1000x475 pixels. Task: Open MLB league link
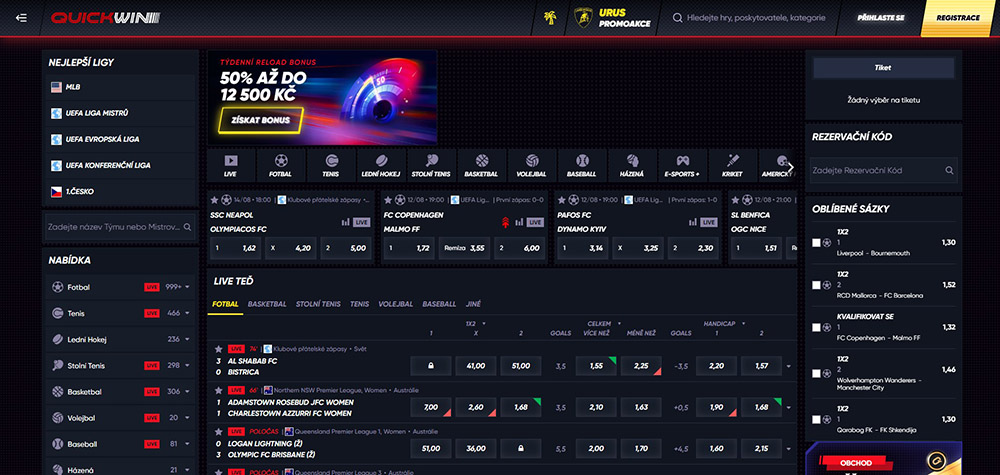pos(120,87)
